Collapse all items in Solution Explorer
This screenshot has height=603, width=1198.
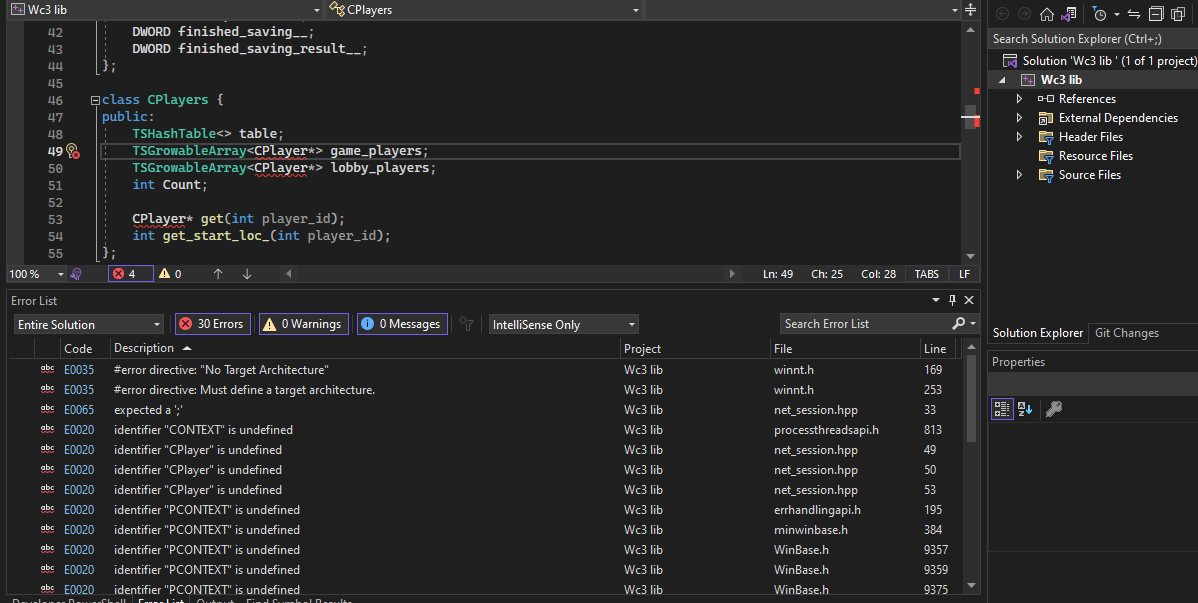(1155, 14)
